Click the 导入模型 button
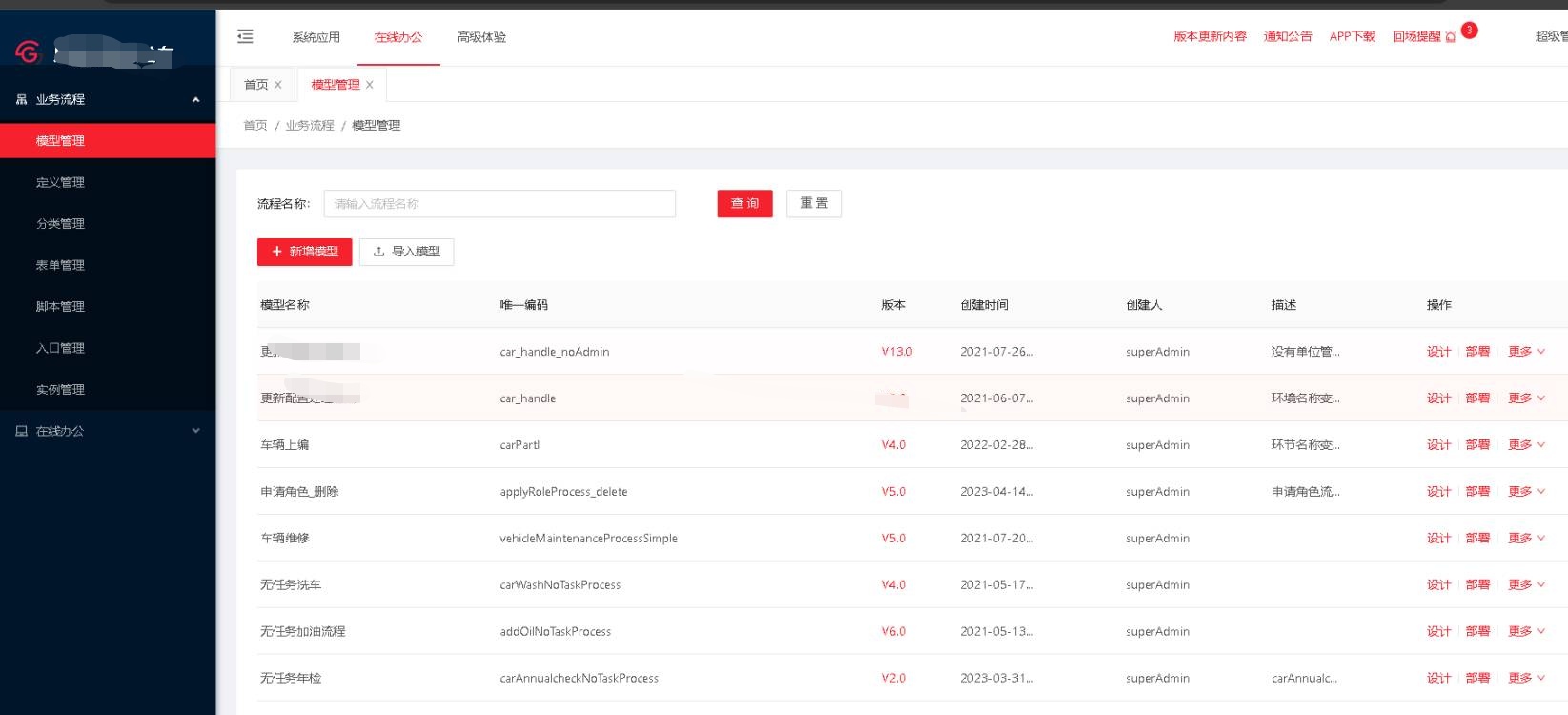Screen dimensions: 1568x715 (x=406, y=252)
